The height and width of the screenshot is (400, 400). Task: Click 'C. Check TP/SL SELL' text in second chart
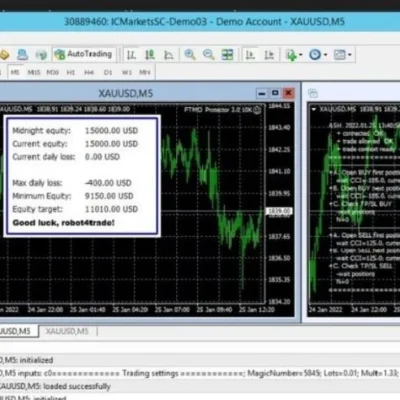[363, 266]
